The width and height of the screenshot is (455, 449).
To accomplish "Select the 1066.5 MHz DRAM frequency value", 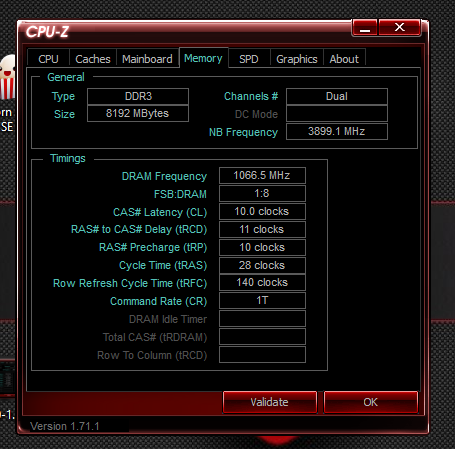I will [x=262, y=175].
